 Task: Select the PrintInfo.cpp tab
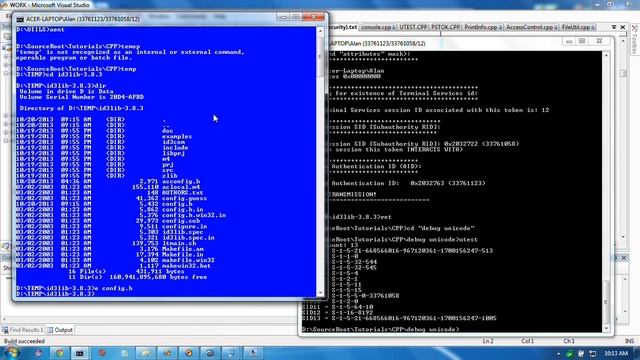tap(483, 27)
